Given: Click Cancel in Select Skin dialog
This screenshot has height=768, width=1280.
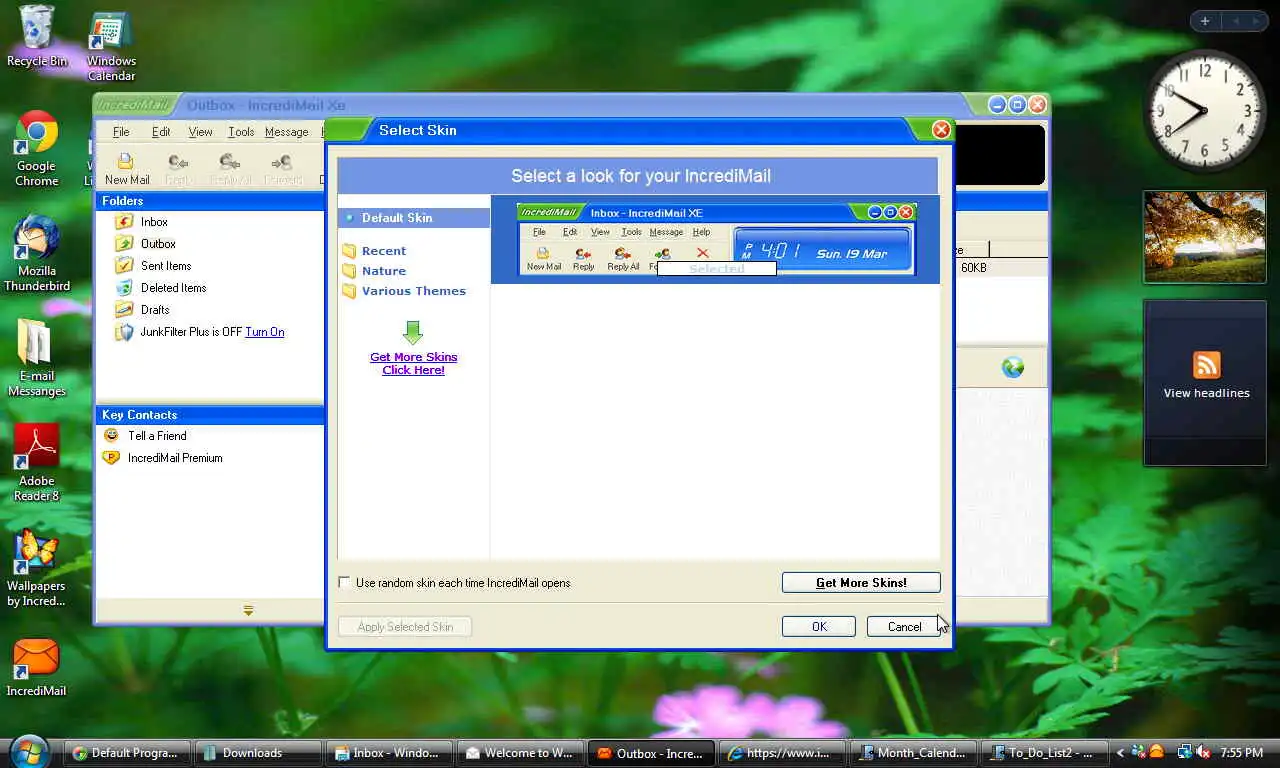Looking at the screenshot, I should click(904, 627).
